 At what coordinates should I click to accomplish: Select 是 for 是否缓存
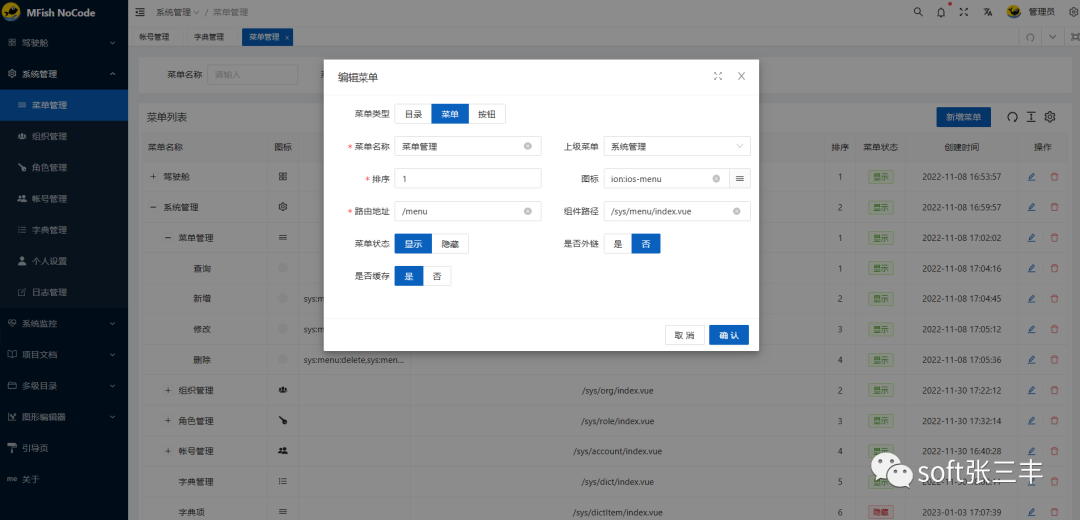pos(409,276)
